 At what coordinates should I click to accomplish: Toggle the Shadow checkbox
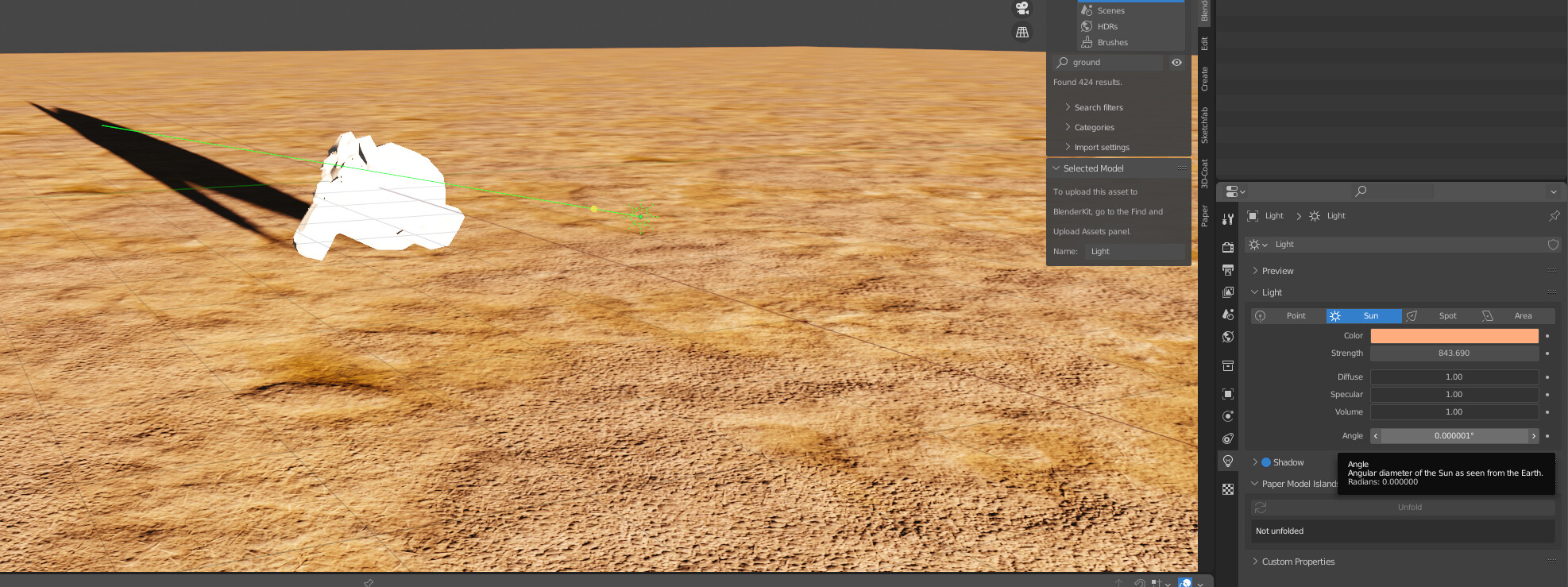pos(1266,462)
